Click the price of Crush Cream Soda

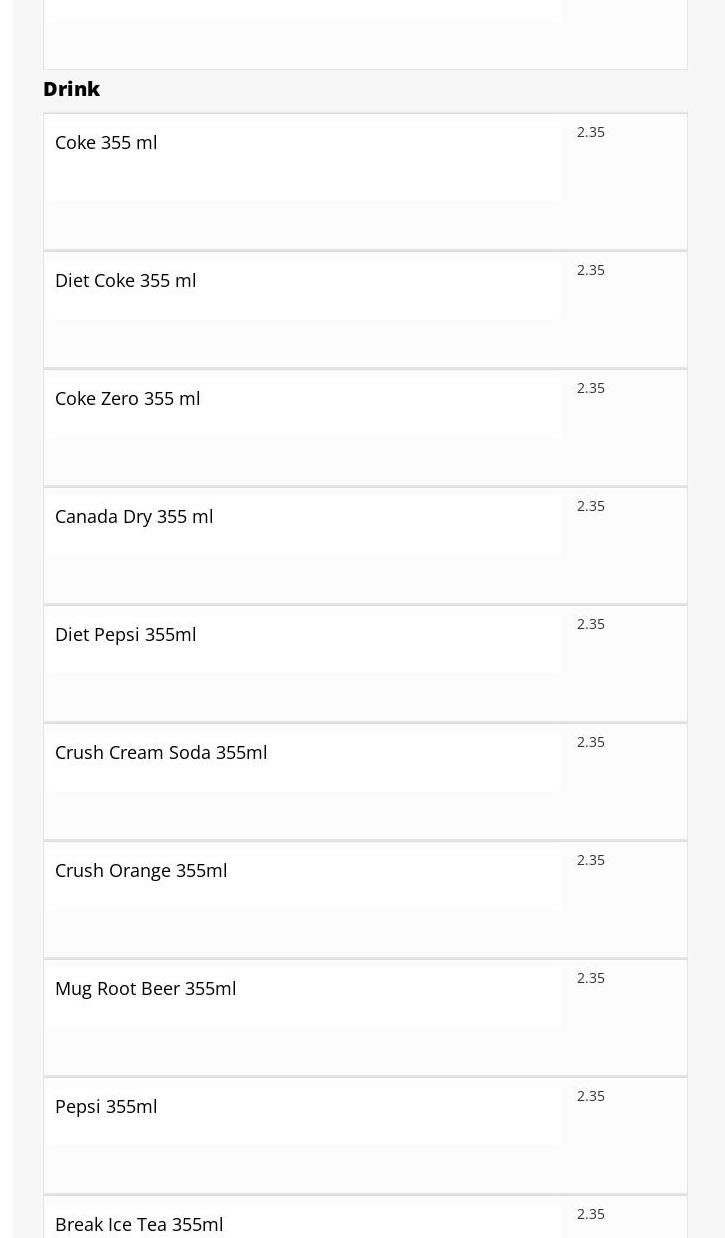point(591,742)
